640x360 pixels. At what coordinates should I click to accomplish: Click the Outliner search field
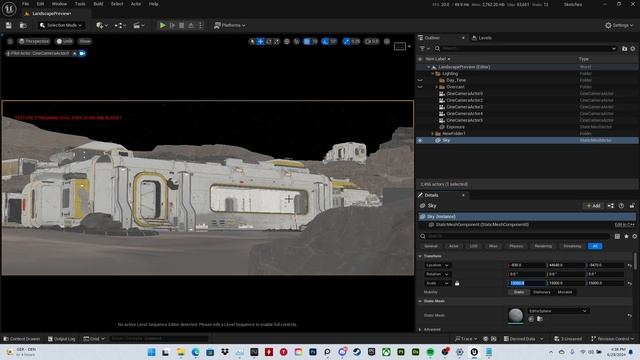526,49
